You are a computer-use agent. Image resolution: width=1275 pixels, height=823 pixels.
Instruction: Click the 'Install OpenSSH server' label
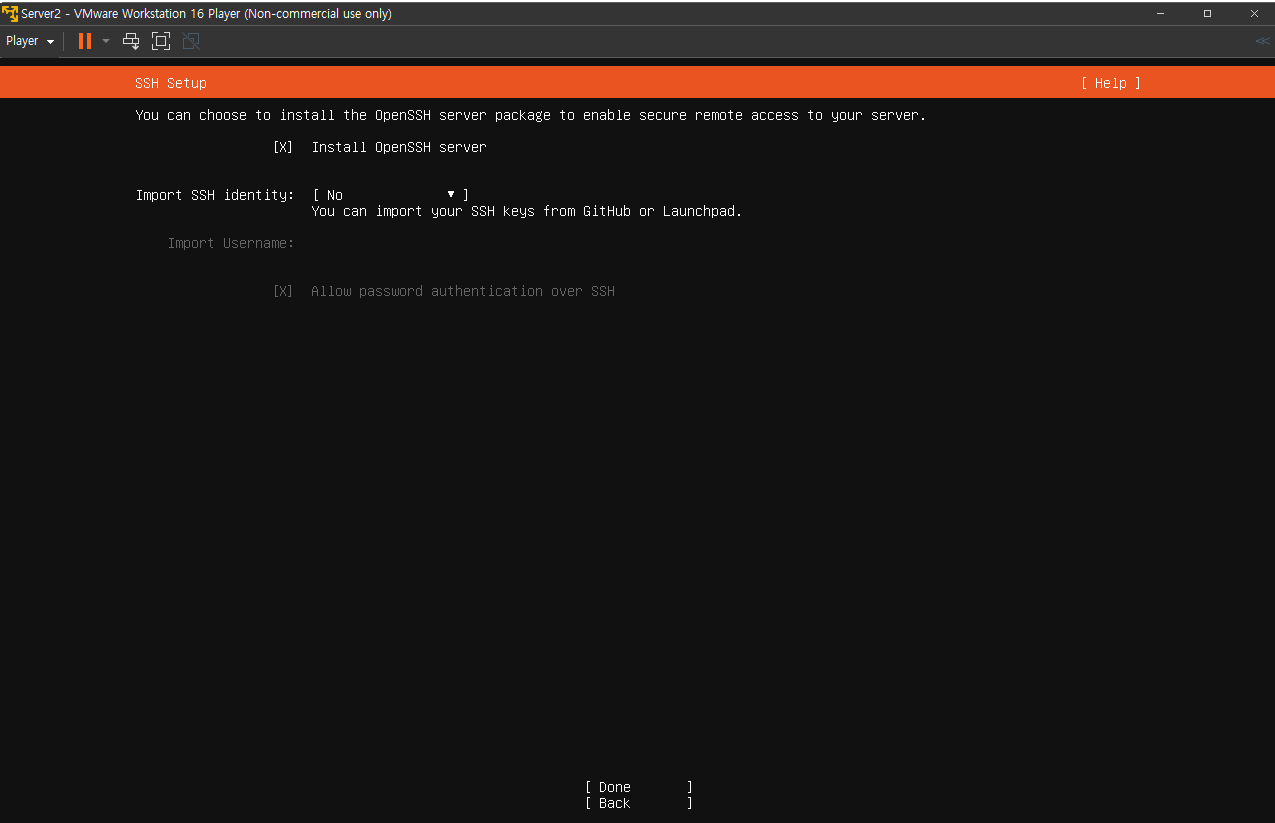pos(399,147)
